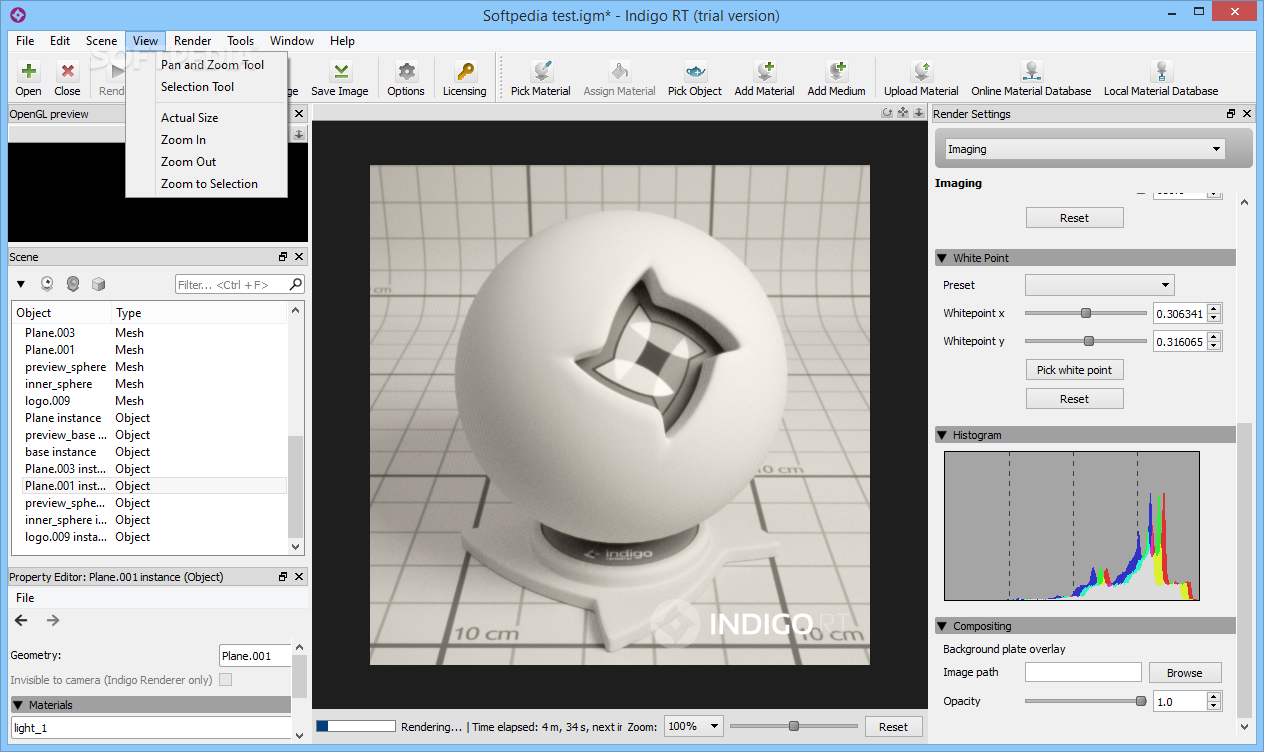Float the Render Settings panel

(1231, 114)
